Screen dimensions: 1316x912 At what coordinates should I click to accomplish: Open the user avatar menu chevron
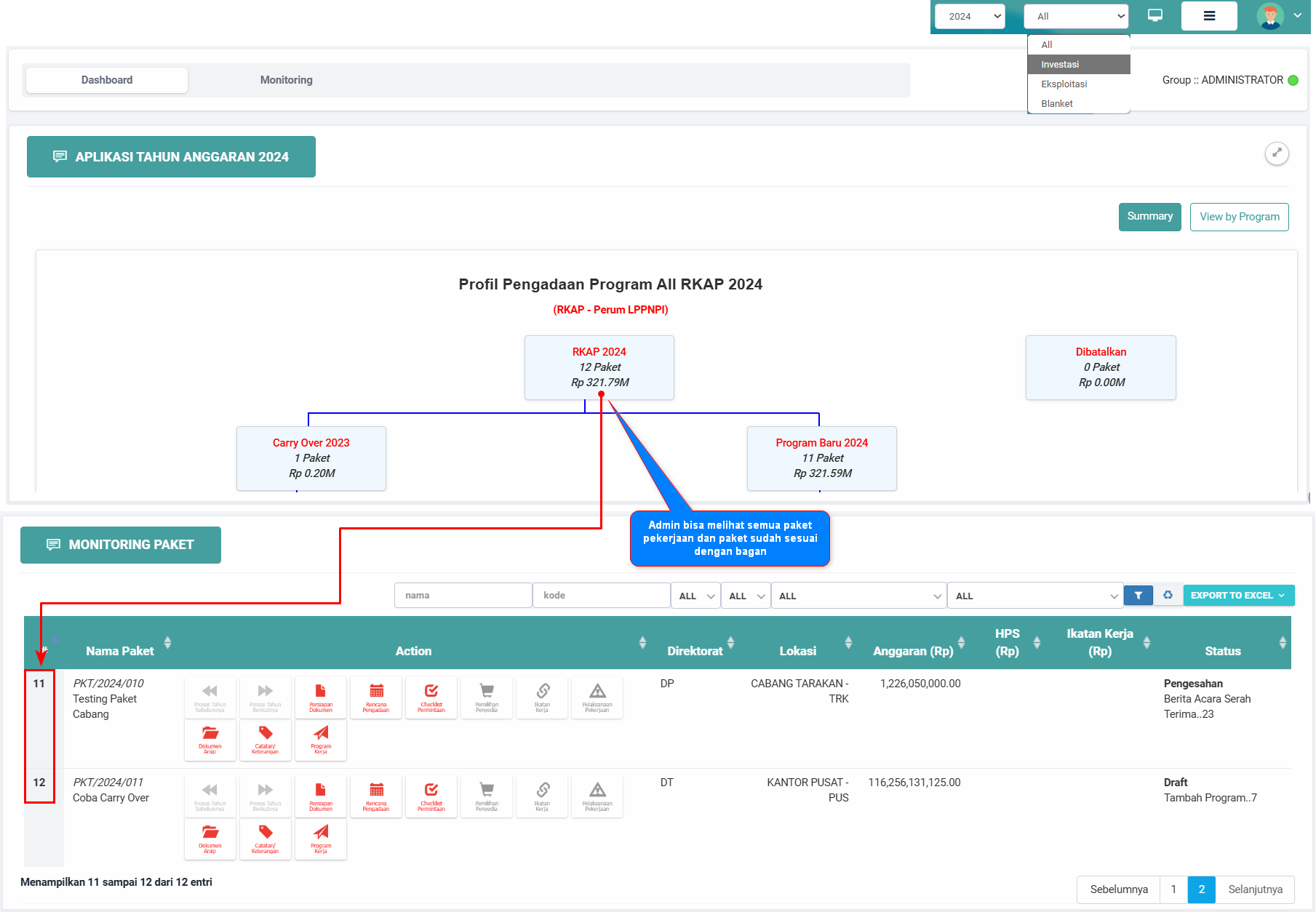pyautogui.click(x=1298, y=15)
